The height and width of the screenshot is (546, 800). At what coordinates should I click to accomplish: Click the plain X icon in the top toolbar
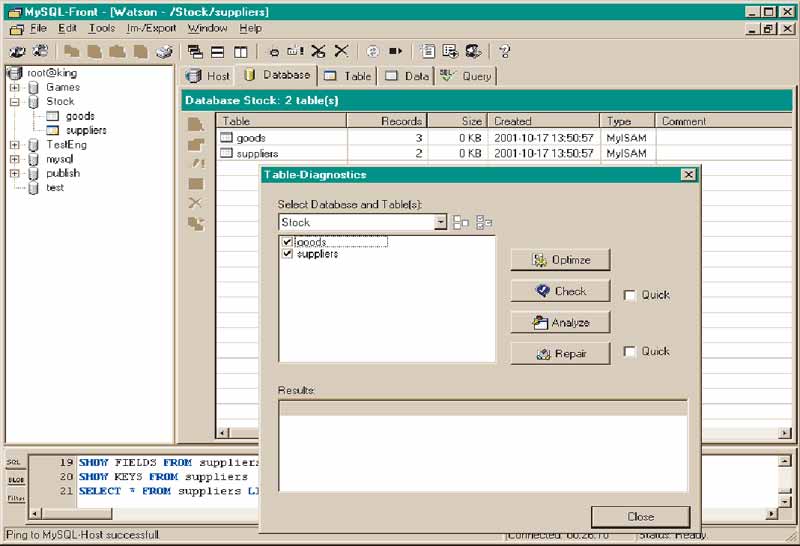(x=341, y=51)
